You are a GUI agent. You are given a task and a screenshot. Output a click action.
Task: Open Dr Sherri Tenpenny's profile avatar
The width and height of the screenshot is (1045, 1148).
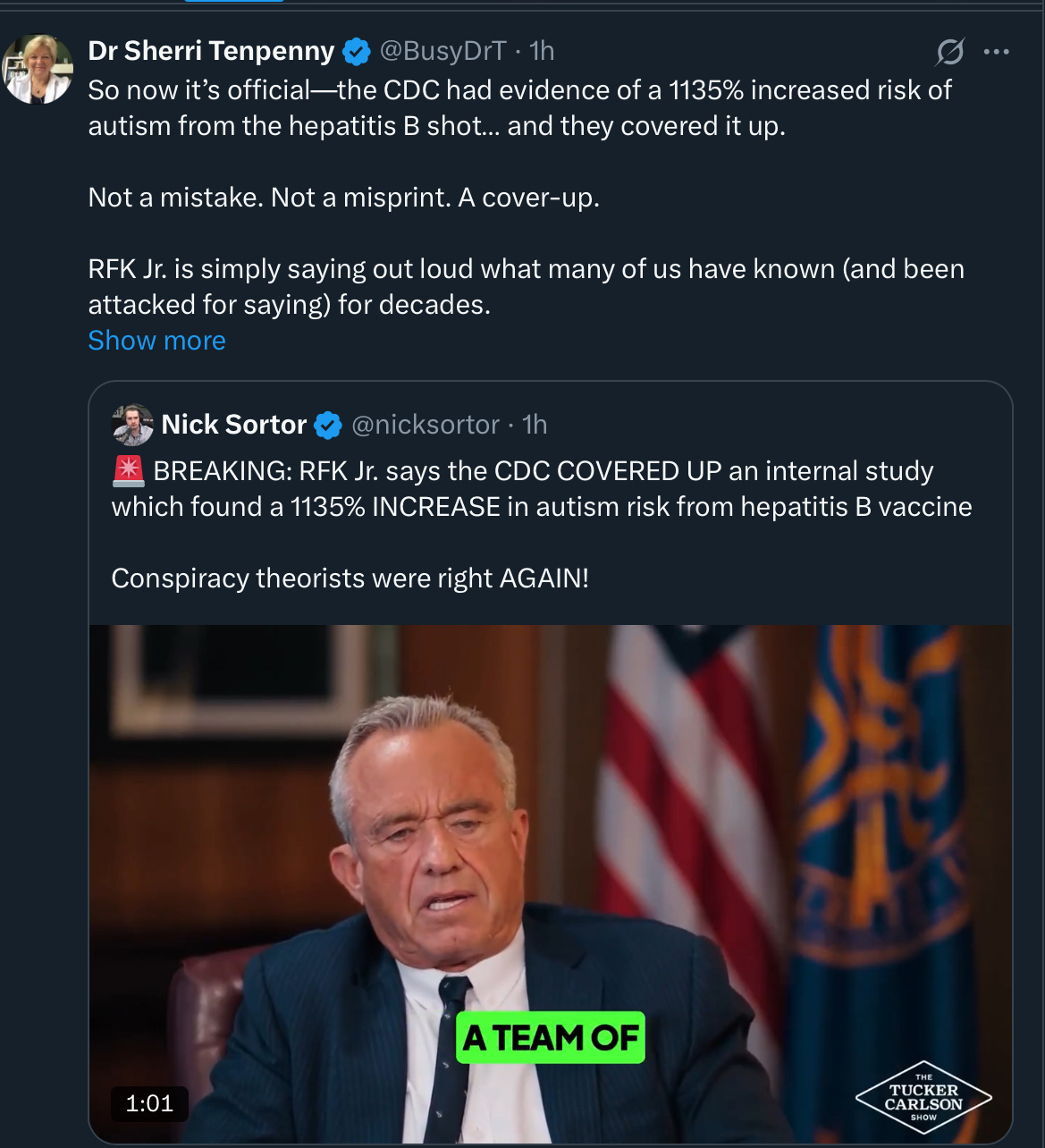[x=38, y=69]
